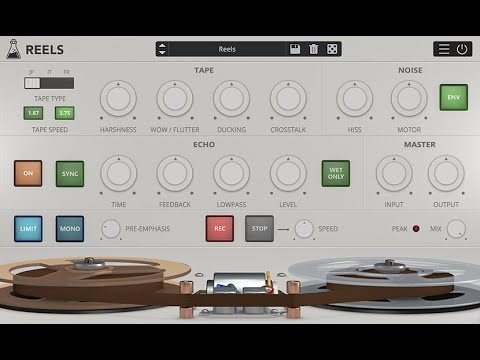
Task: Click the power bypass icon
Action: point(462,49)
